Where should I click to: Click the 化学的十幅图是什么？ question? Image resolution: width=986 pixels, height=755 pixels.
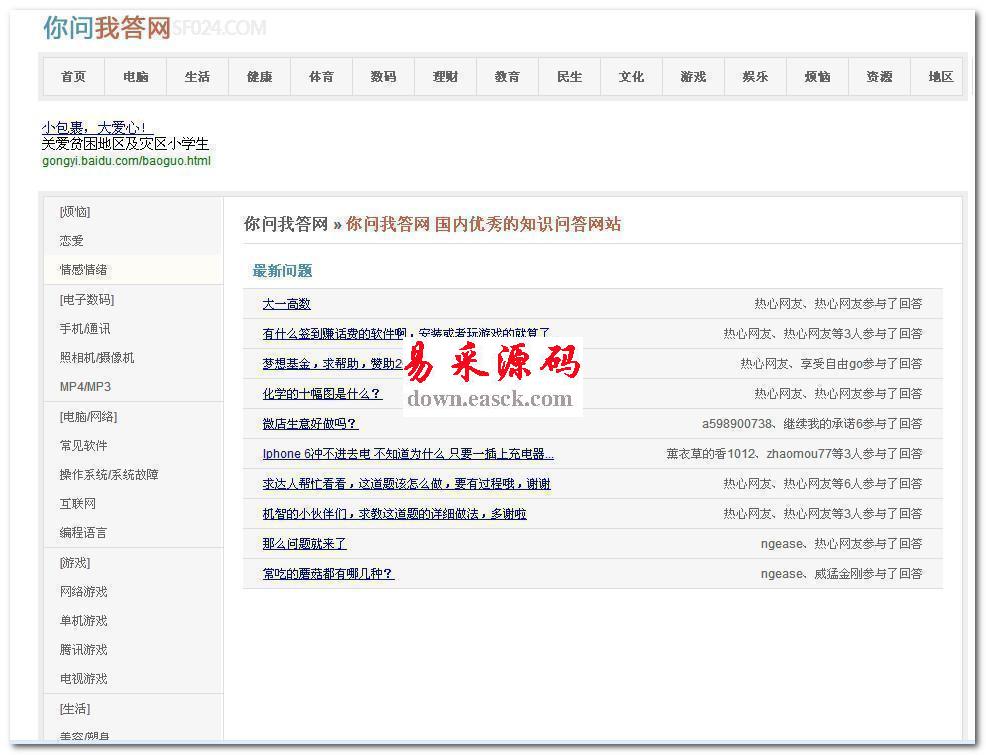pos(322,394)
